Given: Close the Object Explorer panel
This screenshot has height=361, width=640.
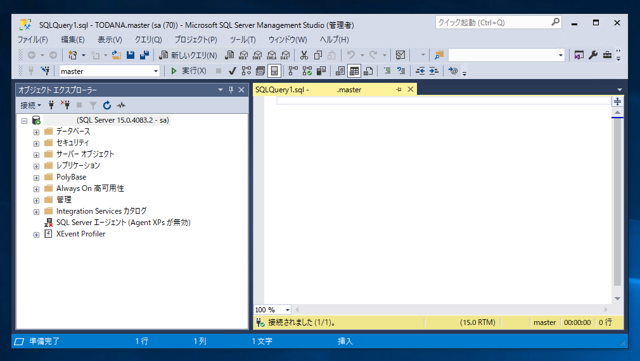Looking at the screenshot, I should click(x=241, y=90).
